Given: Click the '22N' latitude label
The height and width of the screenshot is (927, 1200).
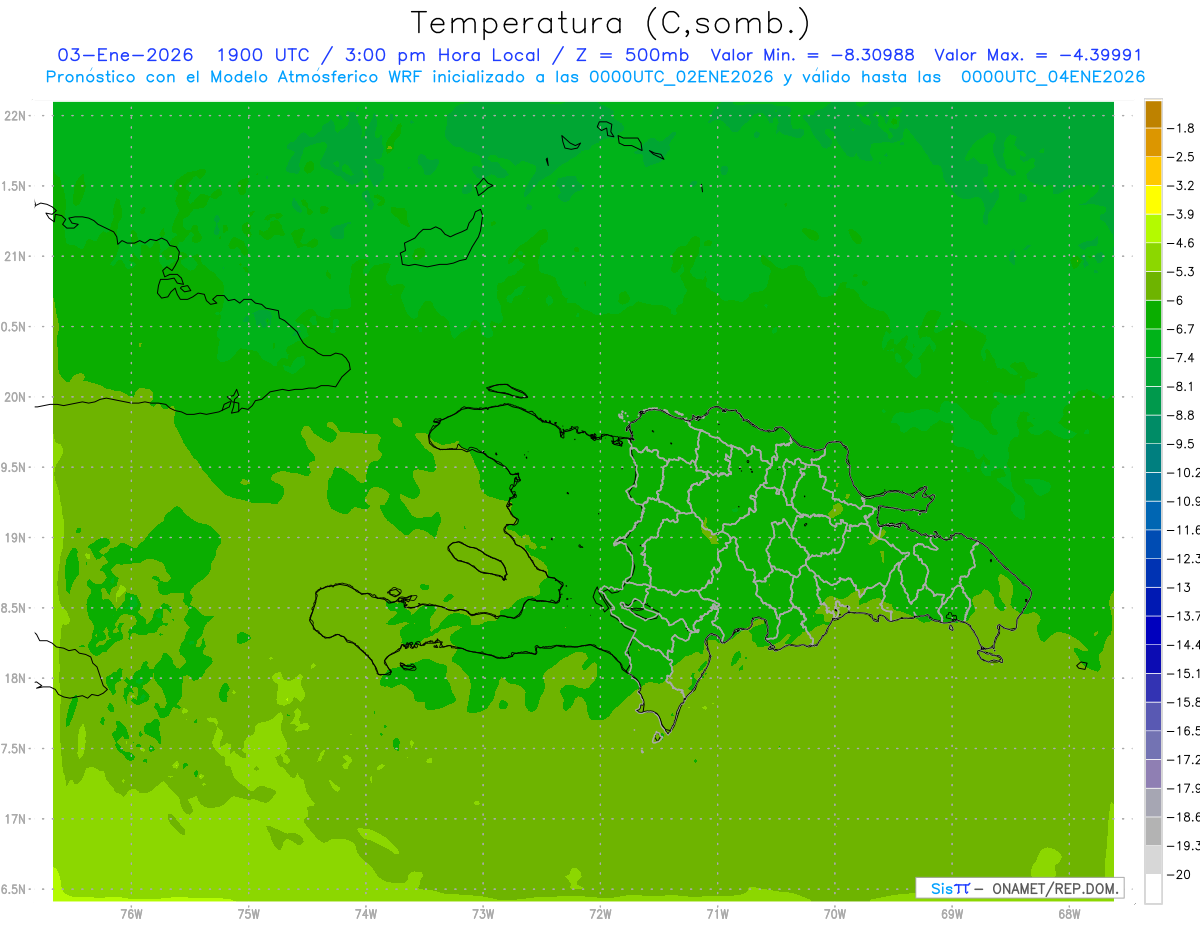Looking at the screenshot, I should 17,116.
